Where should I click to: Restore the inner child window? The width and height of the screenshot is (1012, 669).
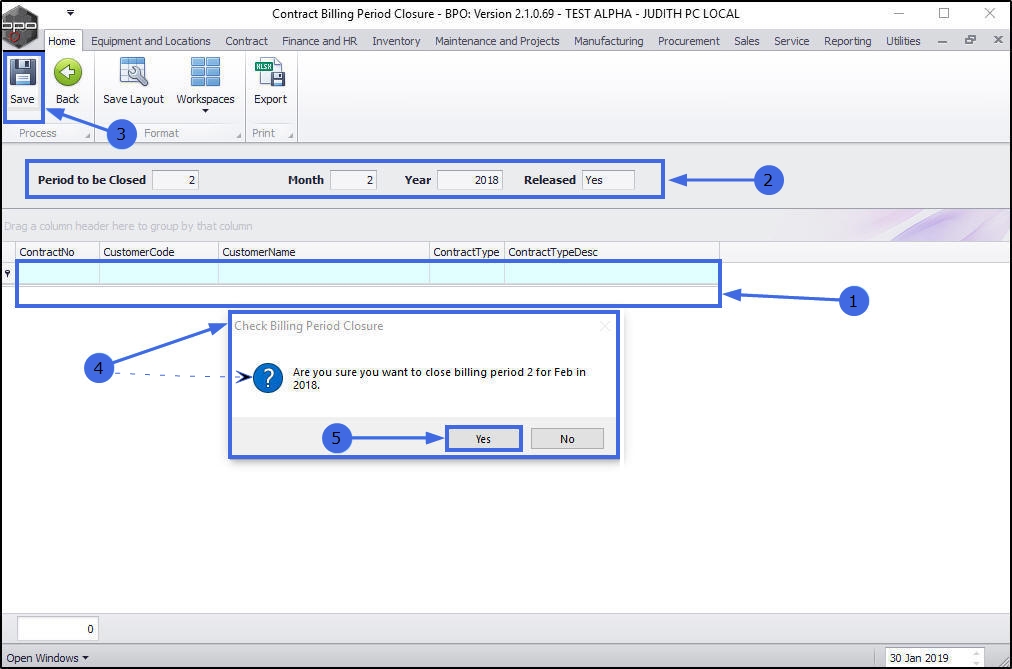pyautogui.click(x=970, y=40)
